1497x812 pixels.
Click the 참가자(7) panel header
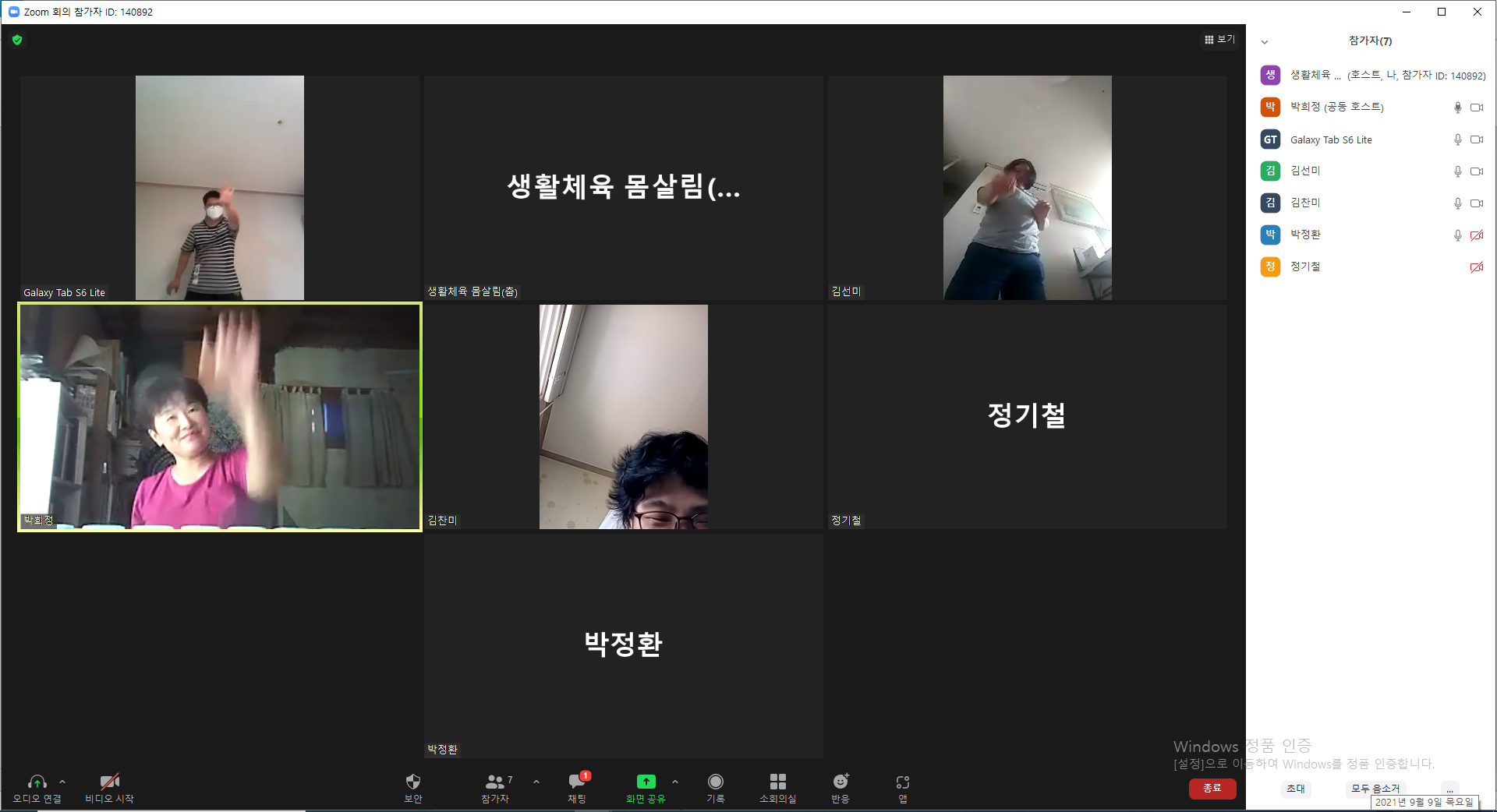1370,41
